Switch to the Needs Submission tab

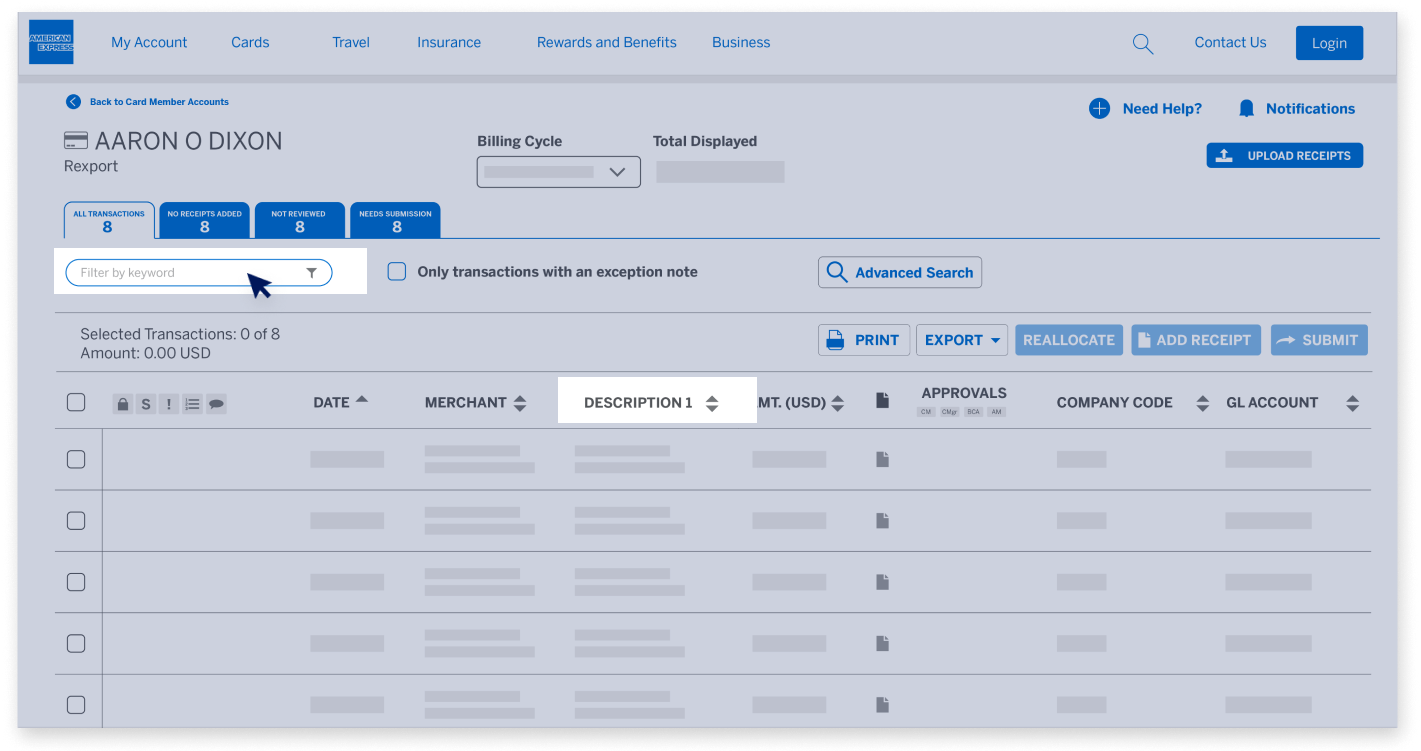pyautogui.click(x=395, y=220)
